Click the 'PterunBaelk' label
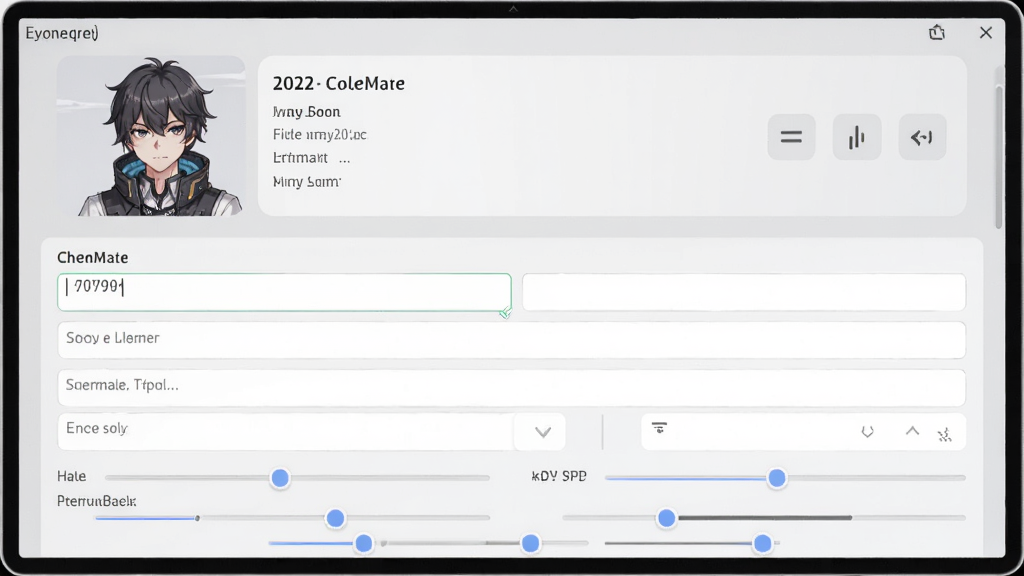The height and width of the screenshot is (576, 1024). pos(97,502)
